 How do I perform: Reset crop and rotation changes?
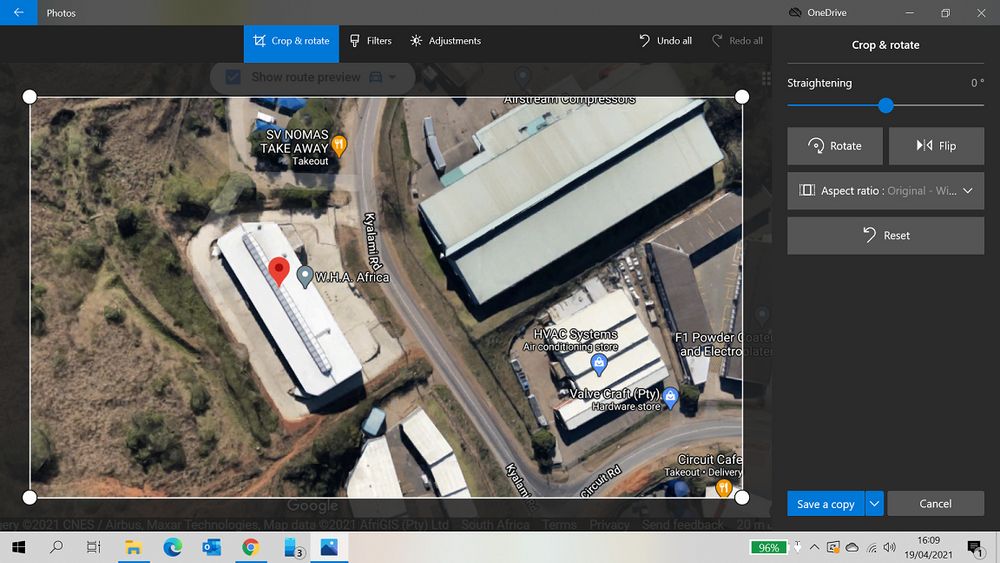(885, 236)
